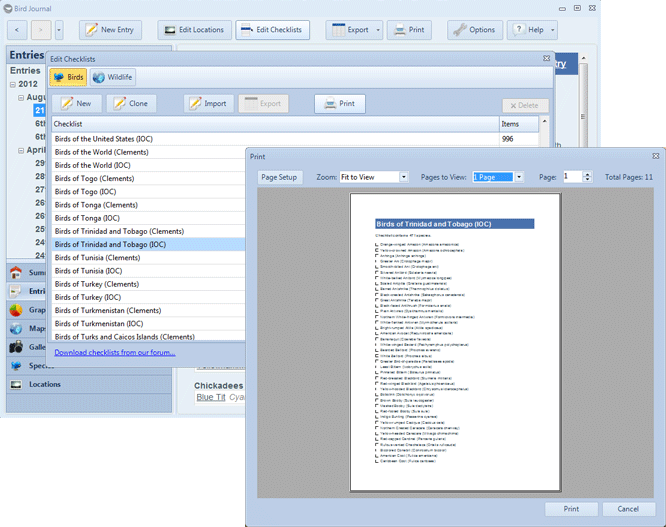666x527 pixels.
Task: Click the print preview page thumbnail
Action: click(455, 342)
